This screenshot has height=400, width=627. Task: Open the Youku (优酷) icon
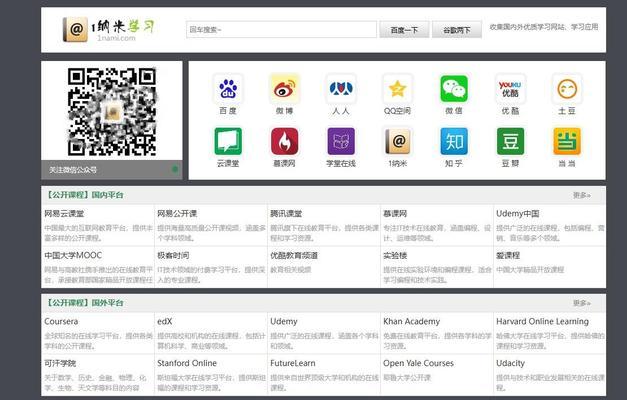pyautogui.click(x=510, y=89)
